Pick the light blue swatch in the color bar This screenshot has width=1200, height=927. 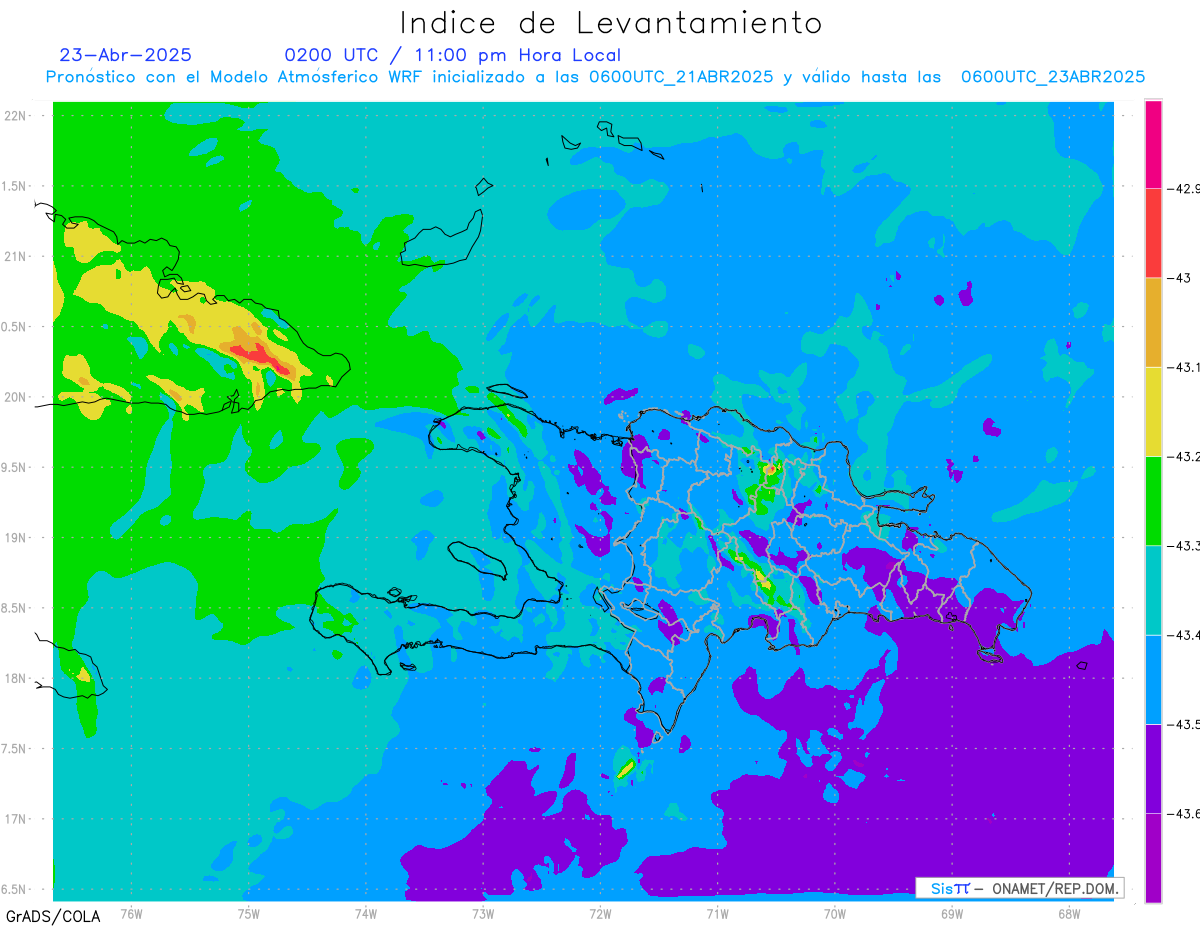[1153, 679]
